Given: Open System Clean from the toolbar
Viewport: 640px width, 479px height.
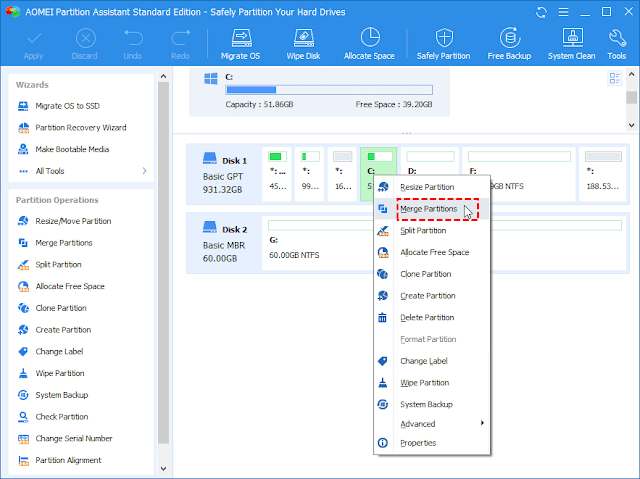Looking at the screenshot, I should pyautogui.click(x=571, y=44).
